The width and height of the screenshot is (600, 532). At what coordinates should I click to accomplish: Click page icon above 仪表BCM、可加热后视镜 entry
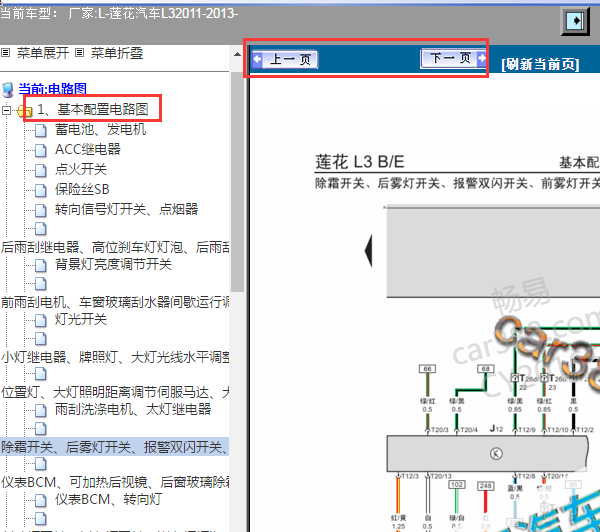click(x=41, y=464)
